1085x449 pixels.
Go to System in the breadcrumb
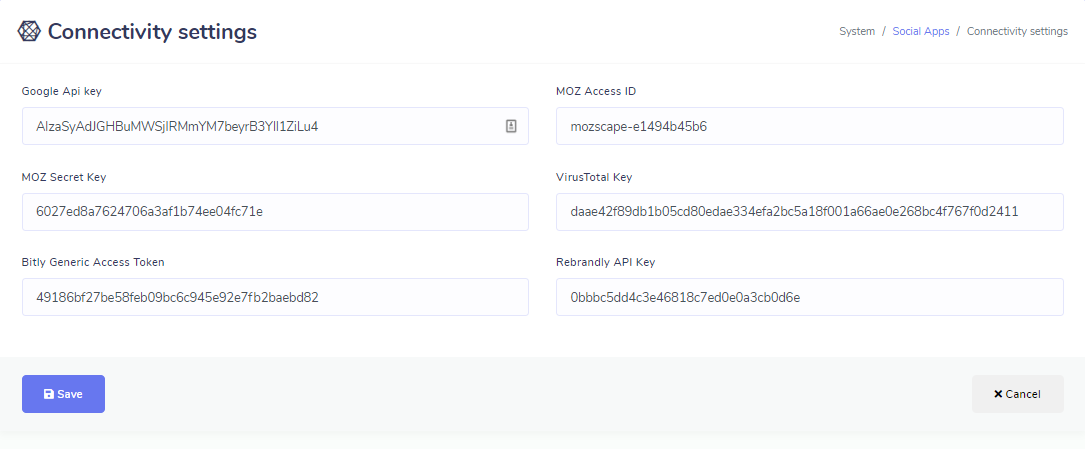pos(857,32)
